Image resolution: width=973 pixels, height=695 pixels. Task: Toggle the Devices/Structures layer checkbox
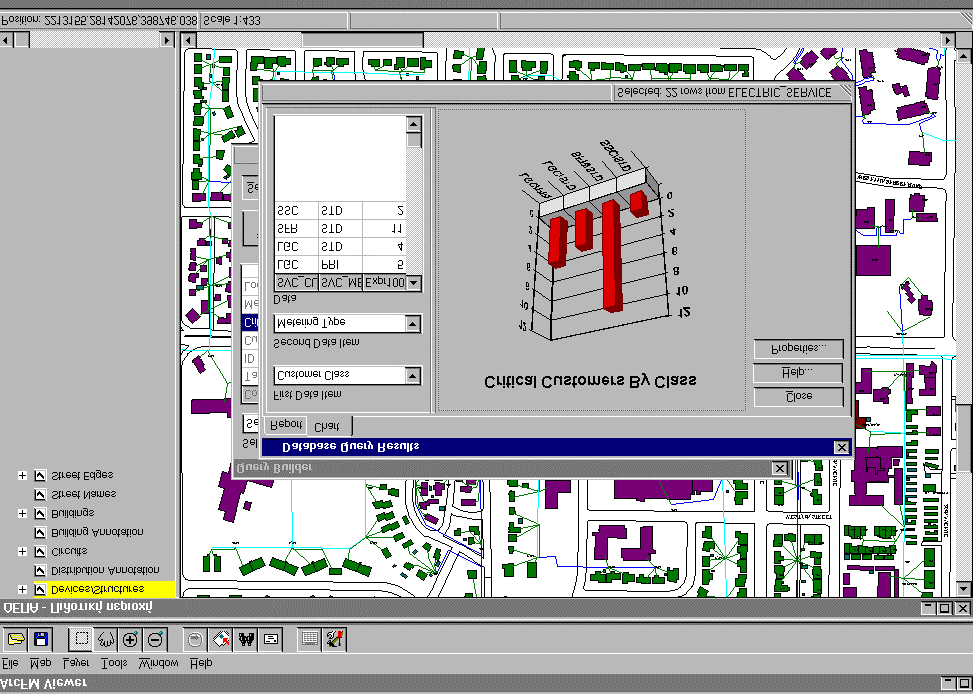tap(40, 589)
